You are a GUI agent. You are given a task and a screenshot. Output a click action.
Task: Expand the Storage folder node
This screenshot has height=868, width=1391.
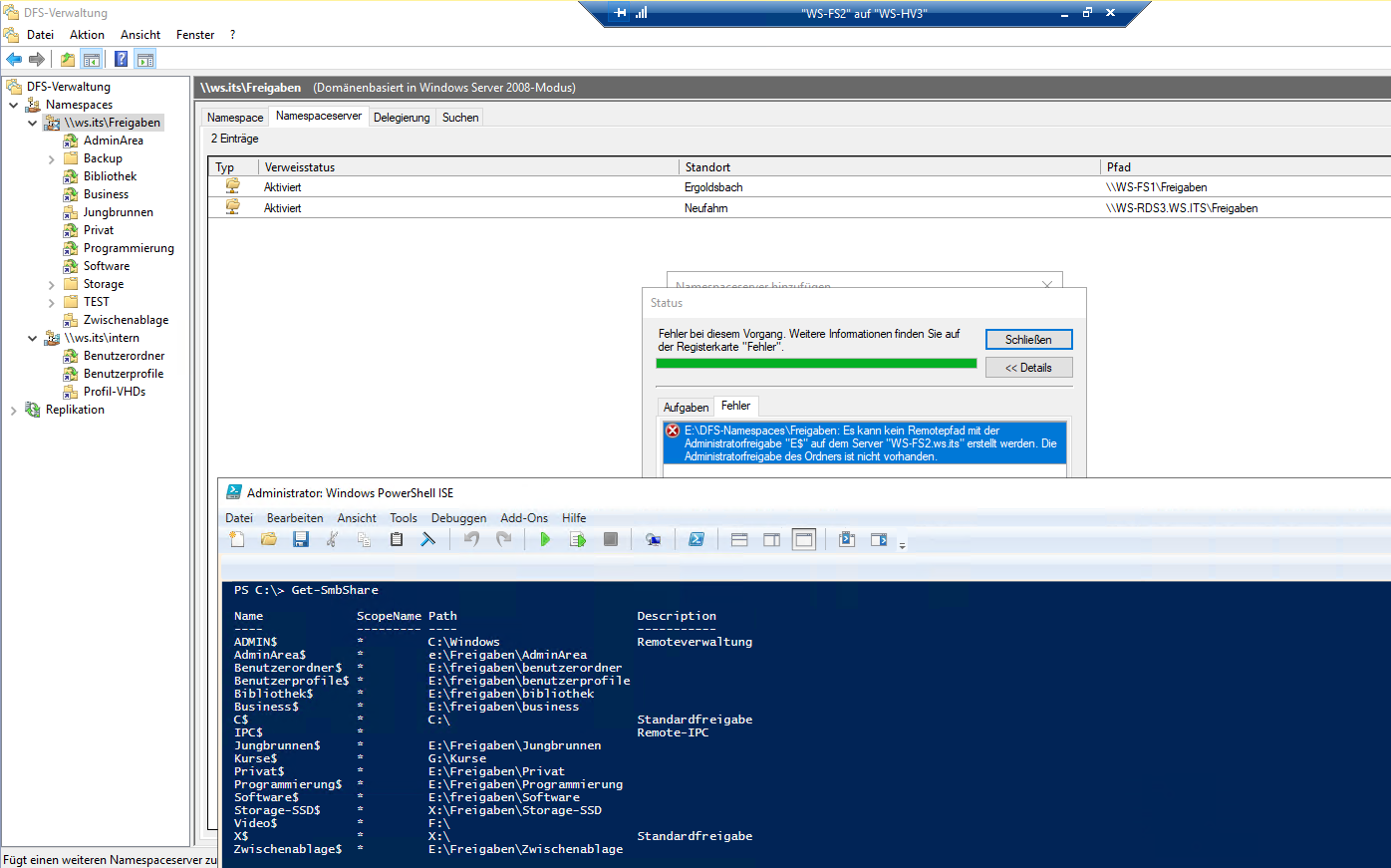point(51,284)
